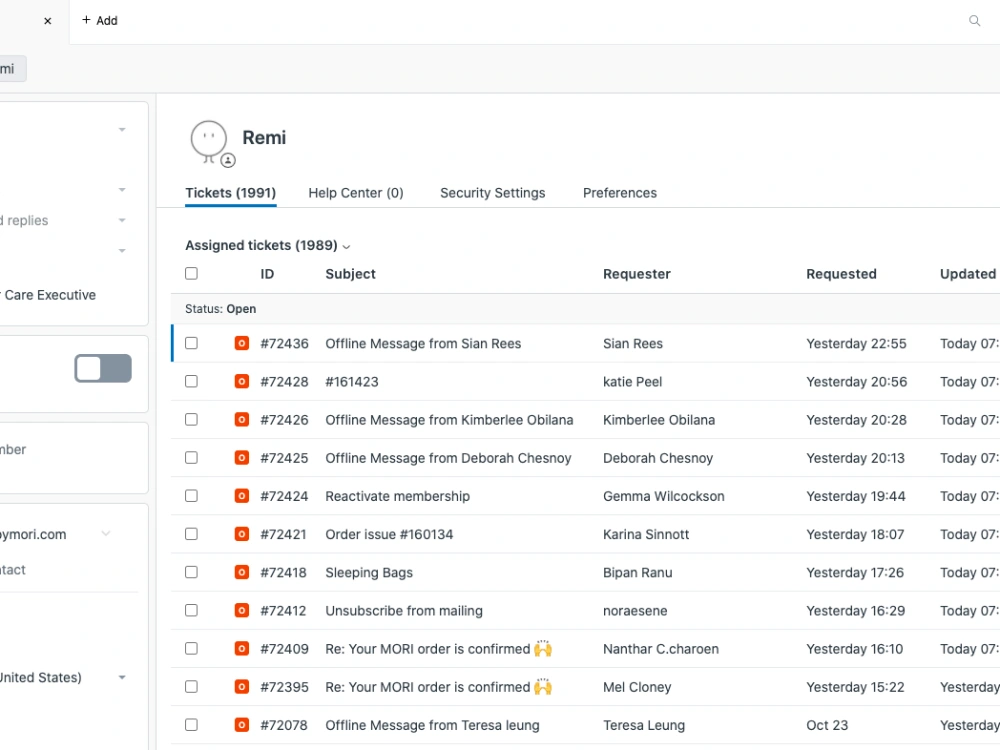Sort tickets by Subject column
This screenshot has height=750, width=1000.
(350, 274)
